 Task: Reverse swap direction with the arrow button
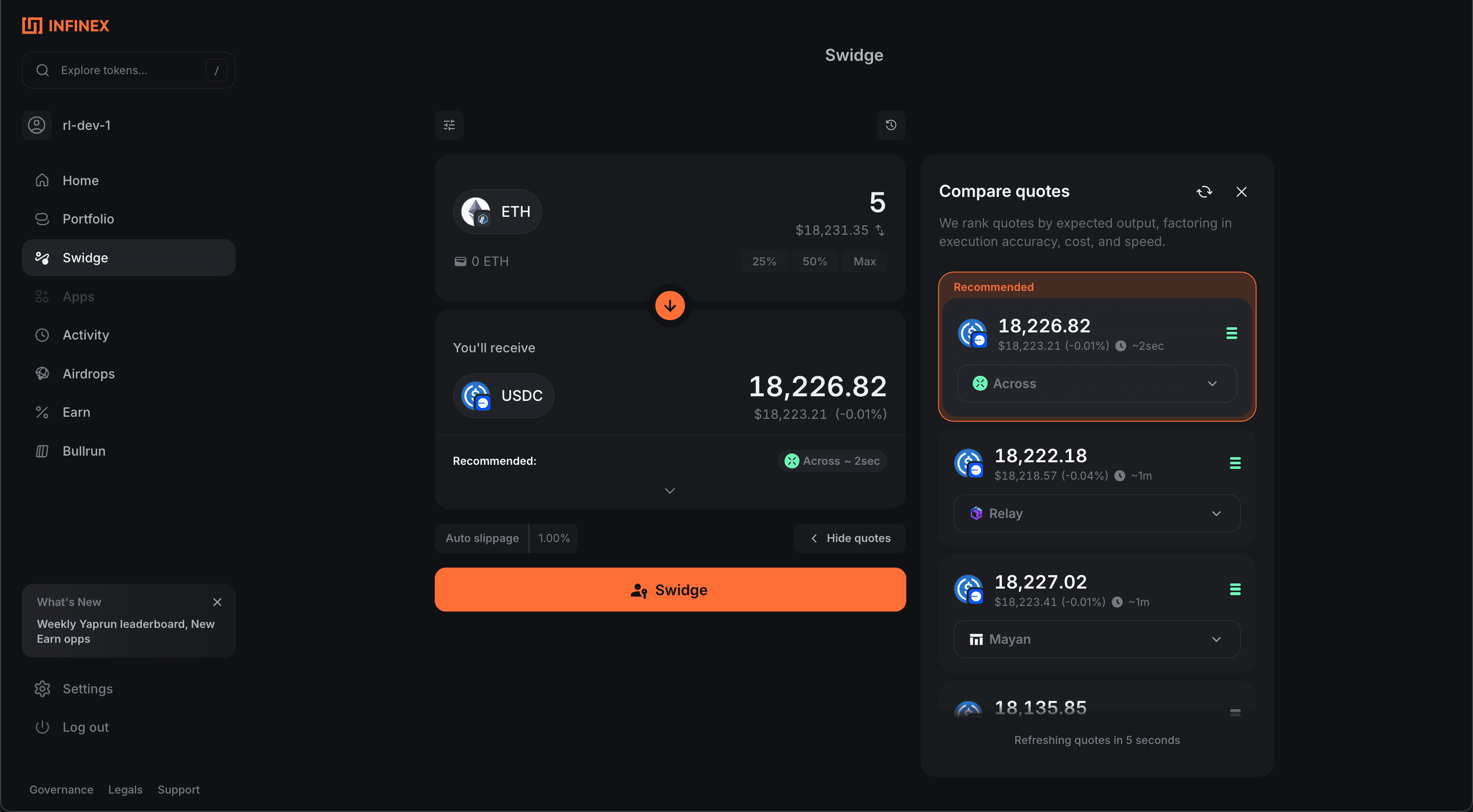click(669, 305)
